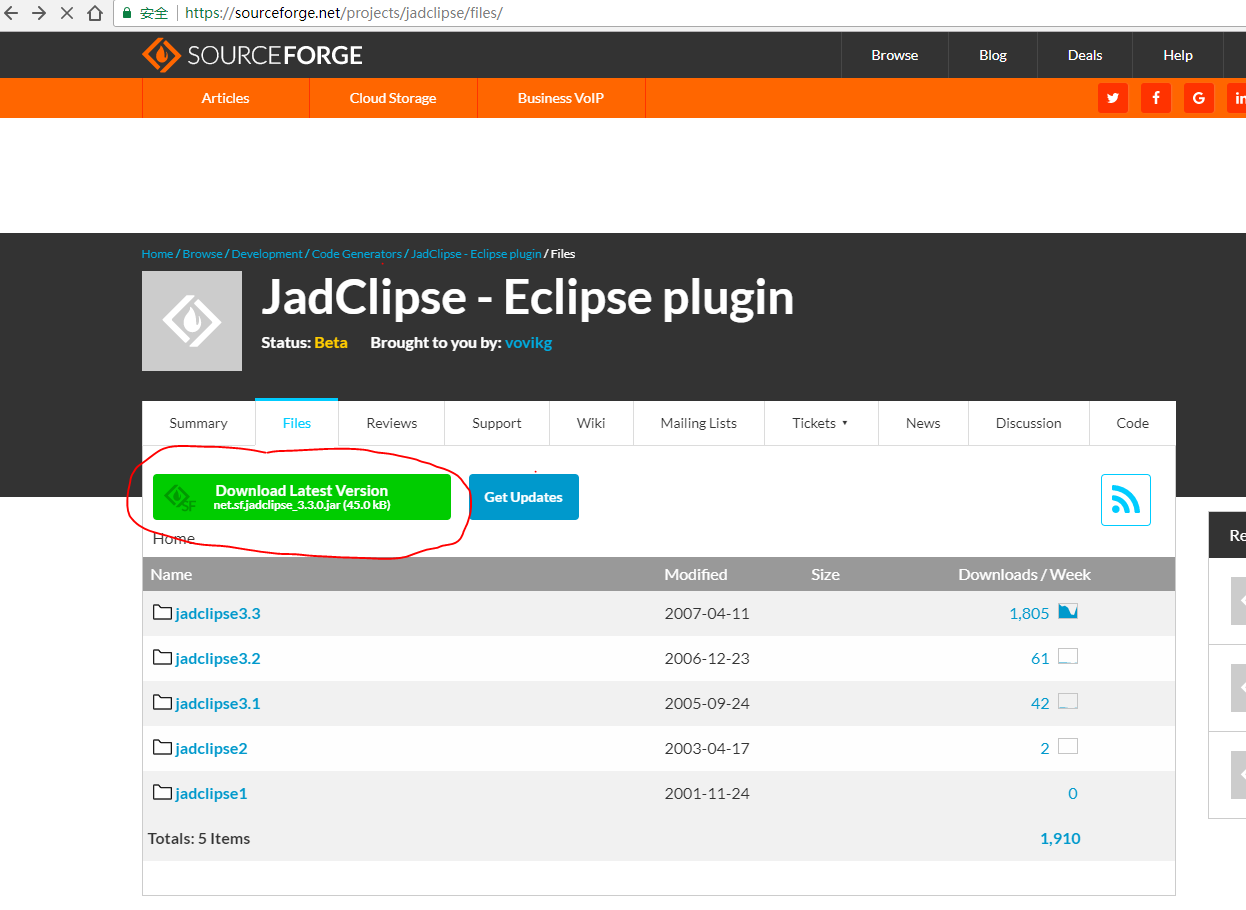Image resolution: width=1246 pixels, height=910 pixels.
Task: Click the Code Generators breadcrumb link
Action: 357,254
